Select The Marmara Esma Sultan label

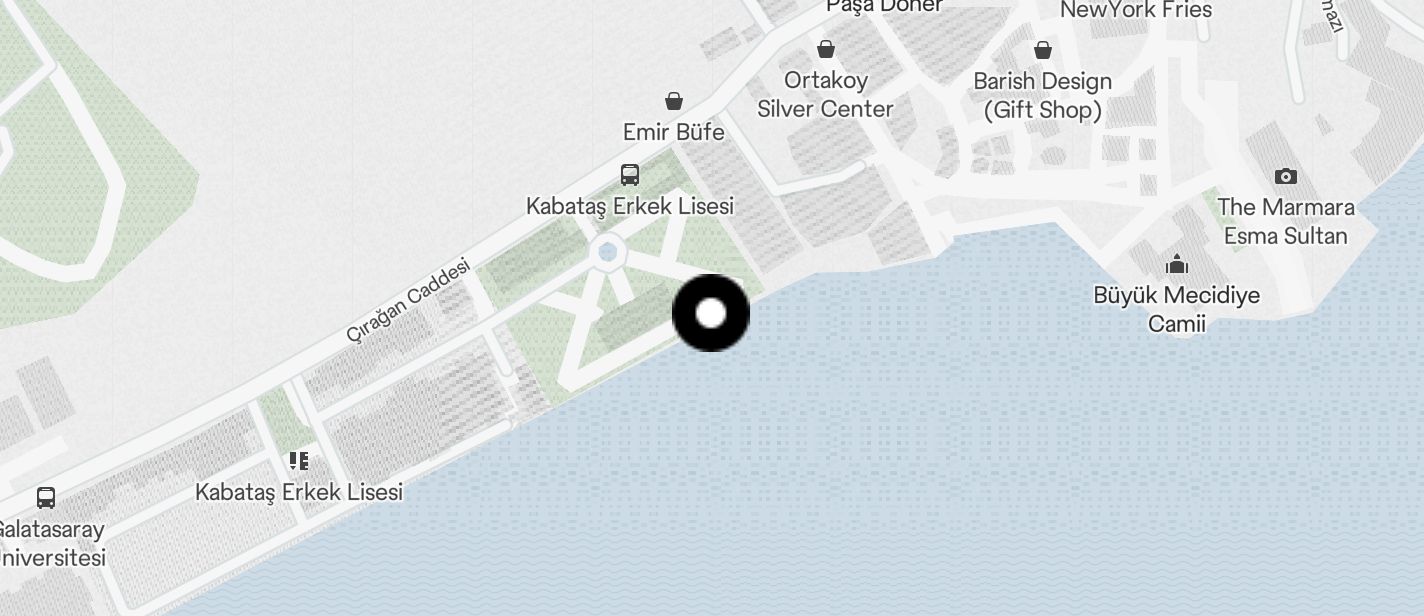pyautogui.click(x=1286, y=222)
